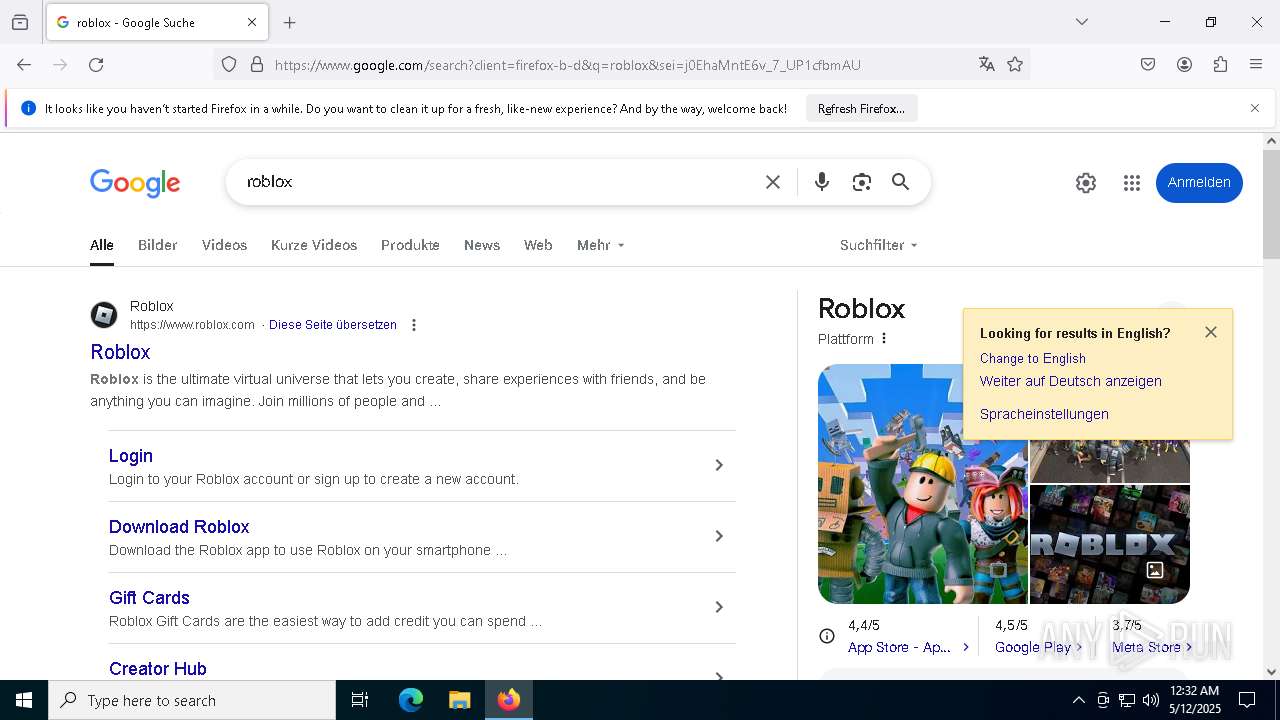Screen dimensions: 1280x720
Task: Close the English results popup
Action: 1211,332
